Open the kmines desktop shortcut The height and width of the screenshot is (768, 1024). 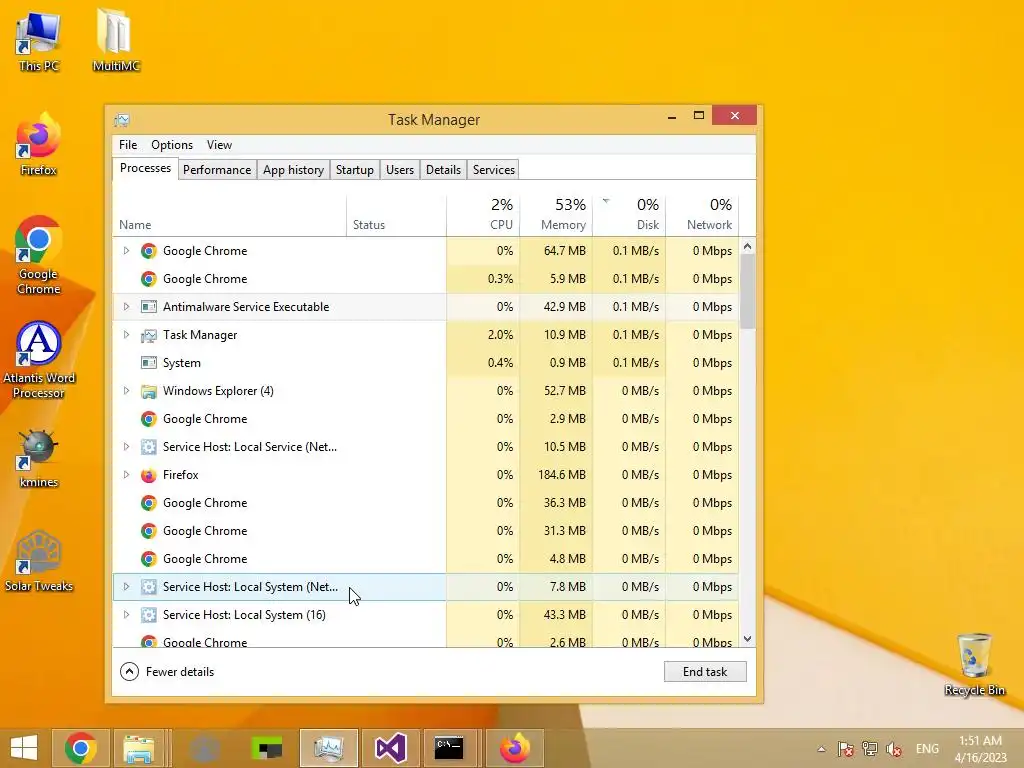pos(39,459)
